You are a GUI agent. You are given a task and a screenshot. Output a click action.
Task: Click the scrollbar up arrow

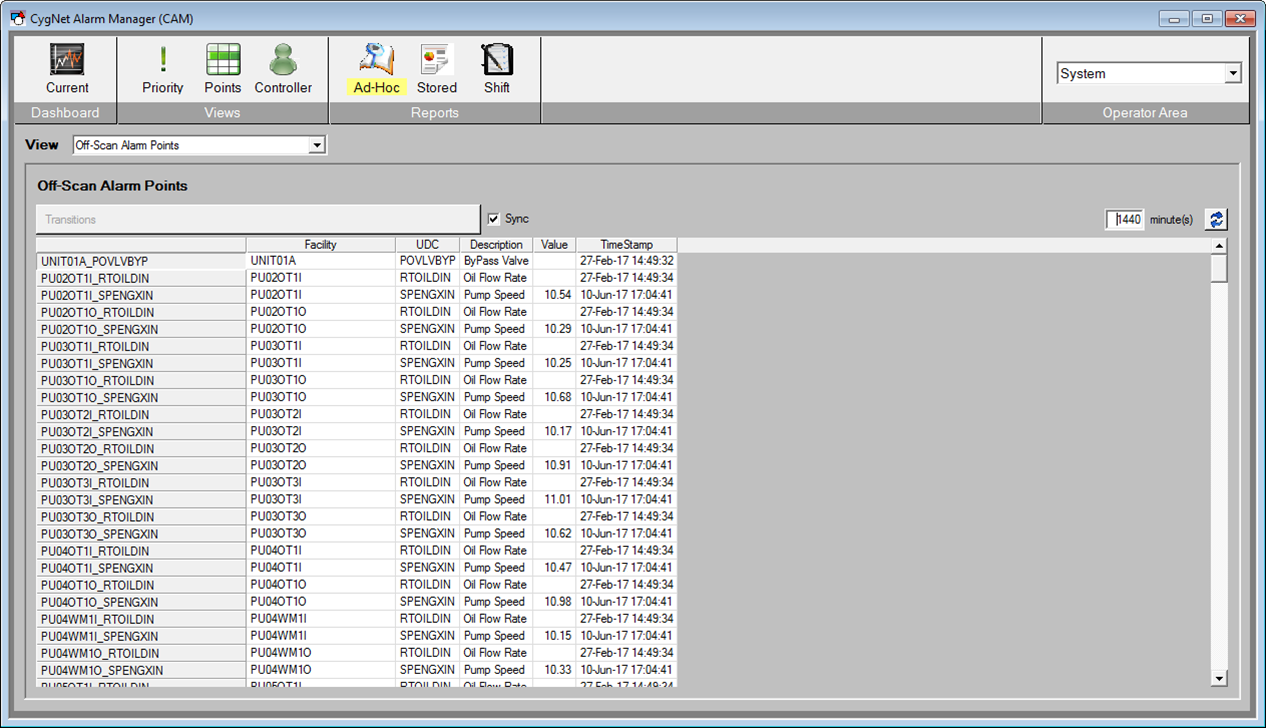(x=1219, y=245)
